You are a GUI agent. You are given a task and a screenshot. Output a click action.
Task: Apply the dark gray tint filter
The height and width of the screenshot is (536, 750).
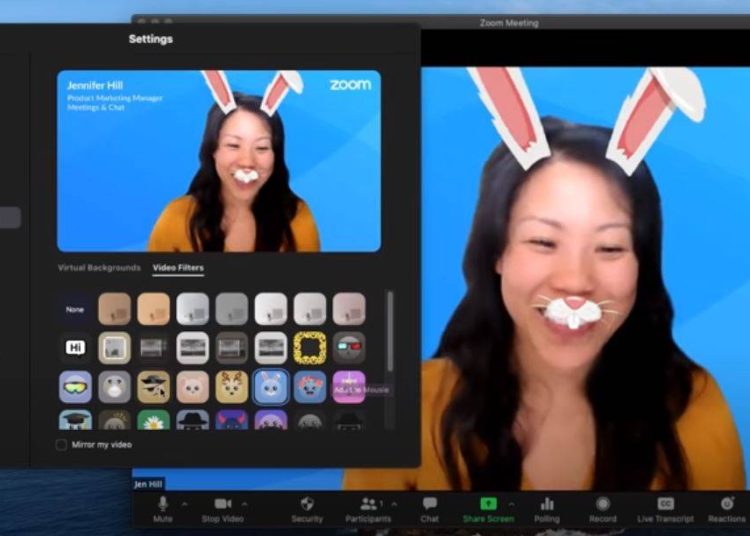coord(232,309)
